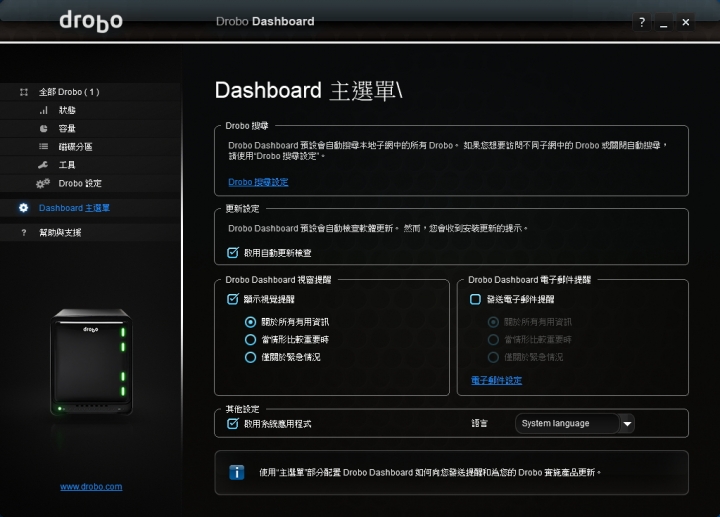Click the 其他設定 section label

(242, 409)
